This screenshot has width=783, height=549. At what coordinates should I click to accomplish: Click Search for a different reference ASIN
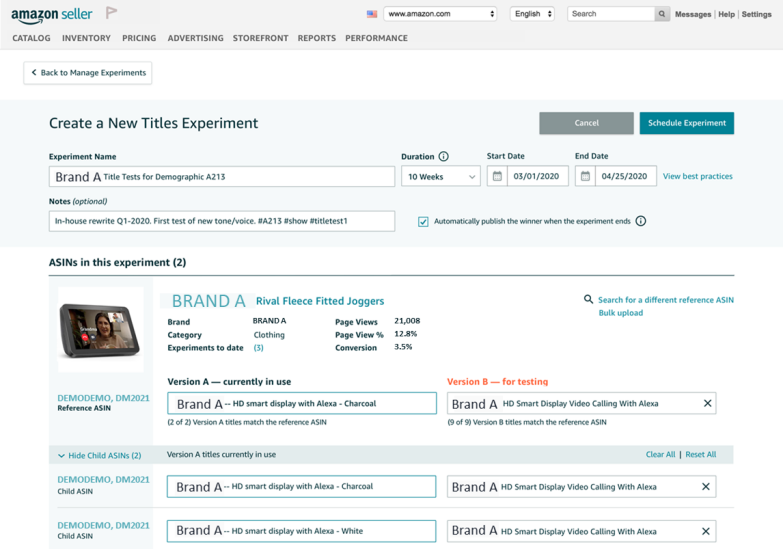666,300
